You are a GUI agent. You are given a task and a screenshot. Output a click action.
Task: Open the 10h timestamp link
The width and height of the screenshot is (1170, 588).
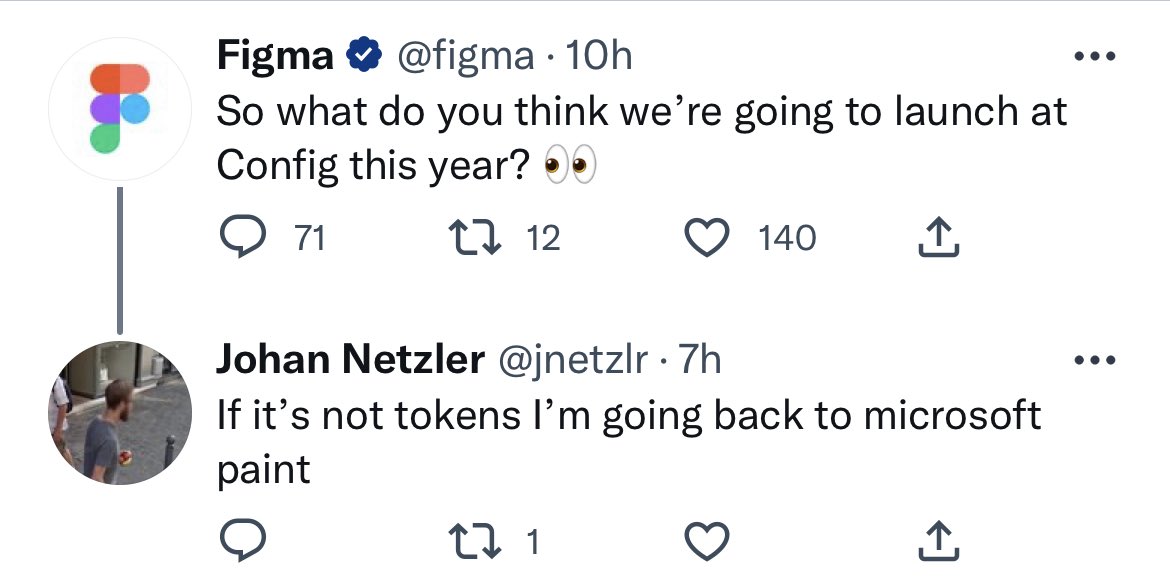pyautogui.click(x=599, y=56)
